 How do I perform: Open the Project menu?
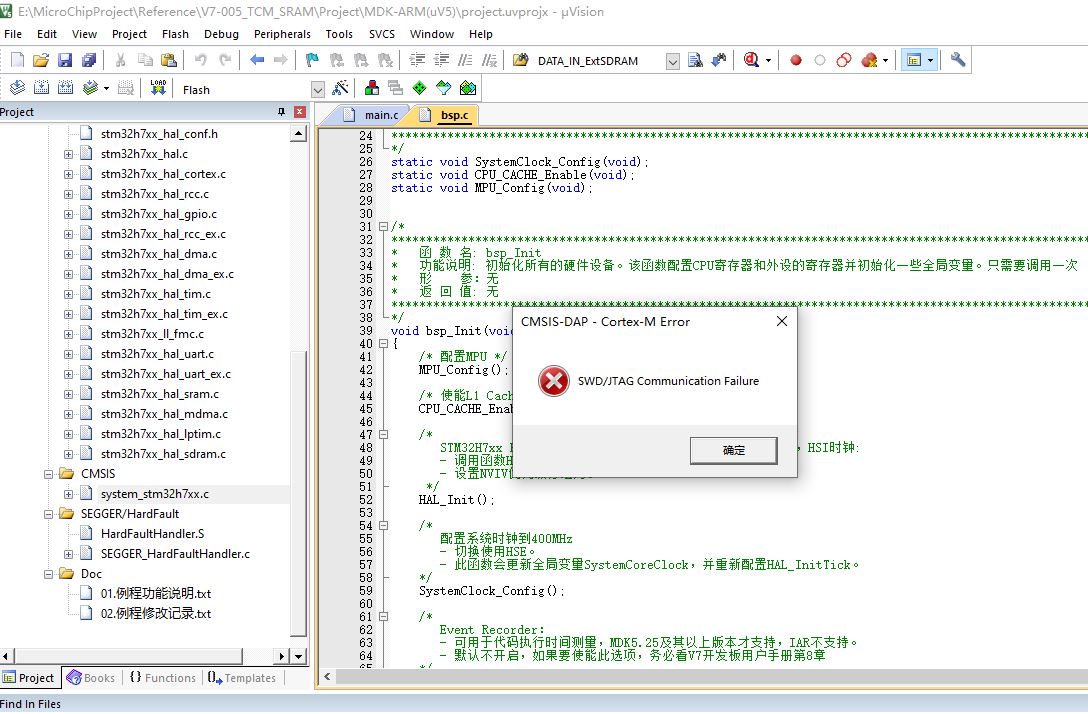[129, 34]
